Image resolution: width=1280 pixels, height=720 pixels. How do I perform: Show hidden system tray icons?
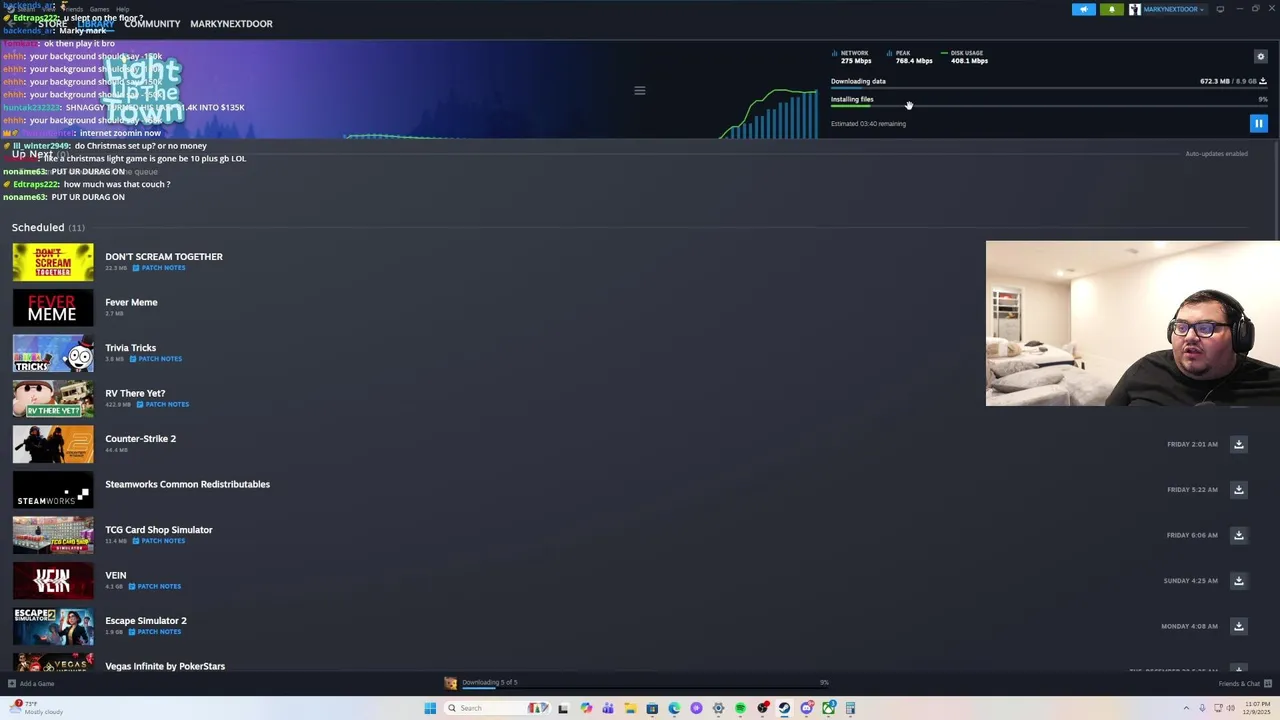[x=1187, y=708]
